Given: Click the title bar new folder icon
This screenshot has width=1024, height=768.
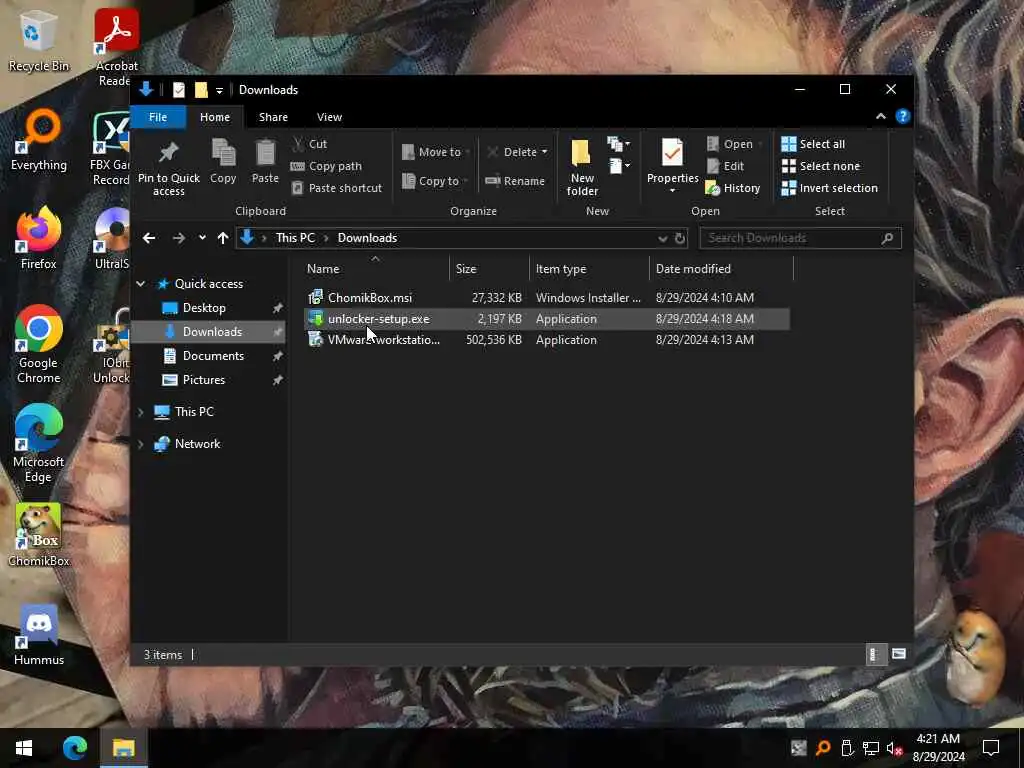Looking at the screenshot, I should [x=201, y=89].
